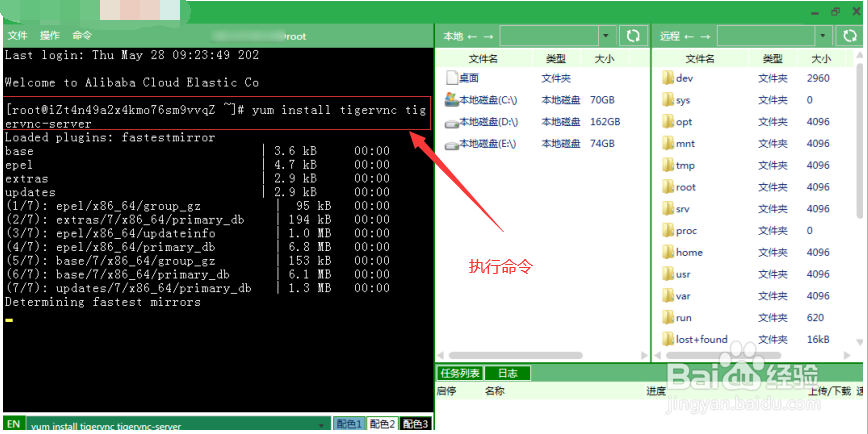Select the lost+found folder icon
Image resolution: width=868 pixels, height=434 pixels.
coord(668,339)
